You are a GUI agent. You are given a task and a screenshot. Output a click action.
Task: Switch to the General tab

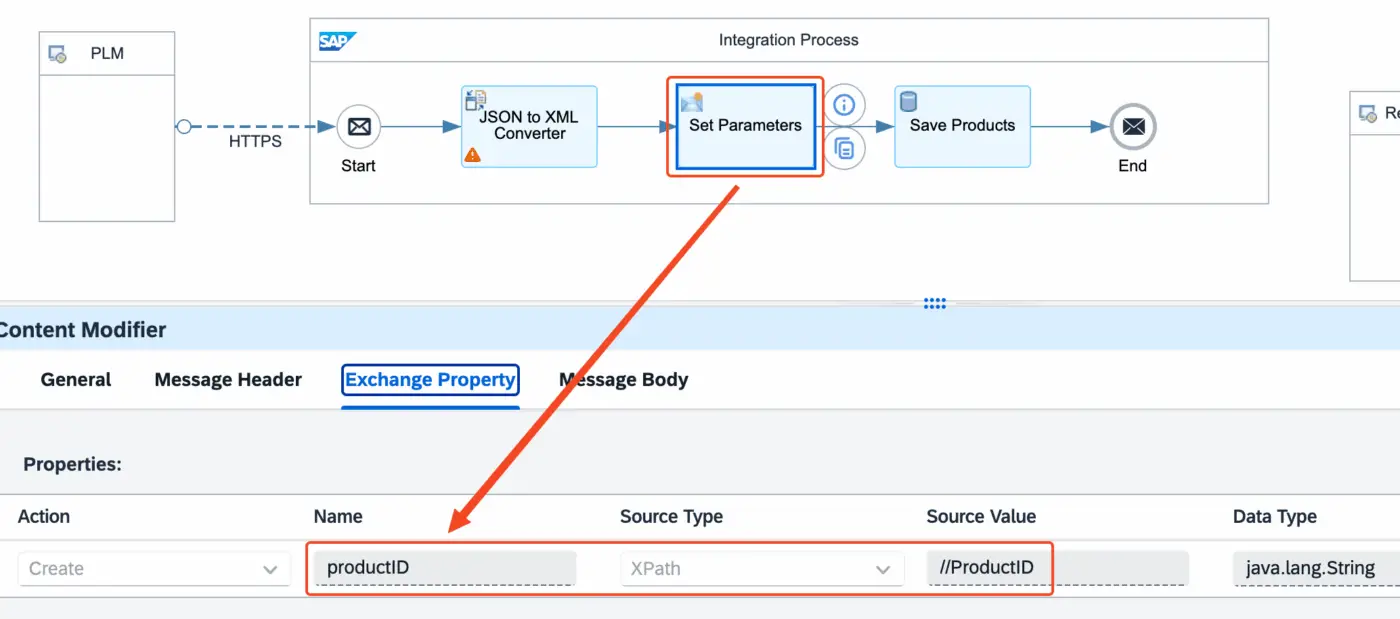tap(76, 380)
